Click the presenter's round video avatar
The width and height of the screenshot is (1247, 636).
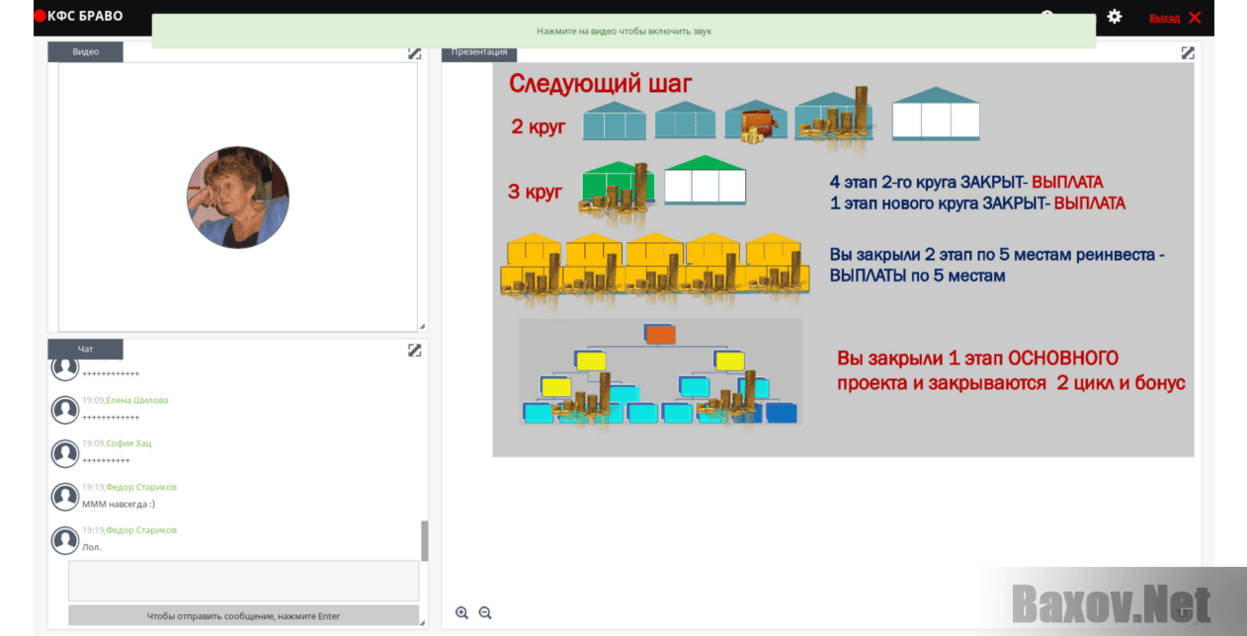238,197
